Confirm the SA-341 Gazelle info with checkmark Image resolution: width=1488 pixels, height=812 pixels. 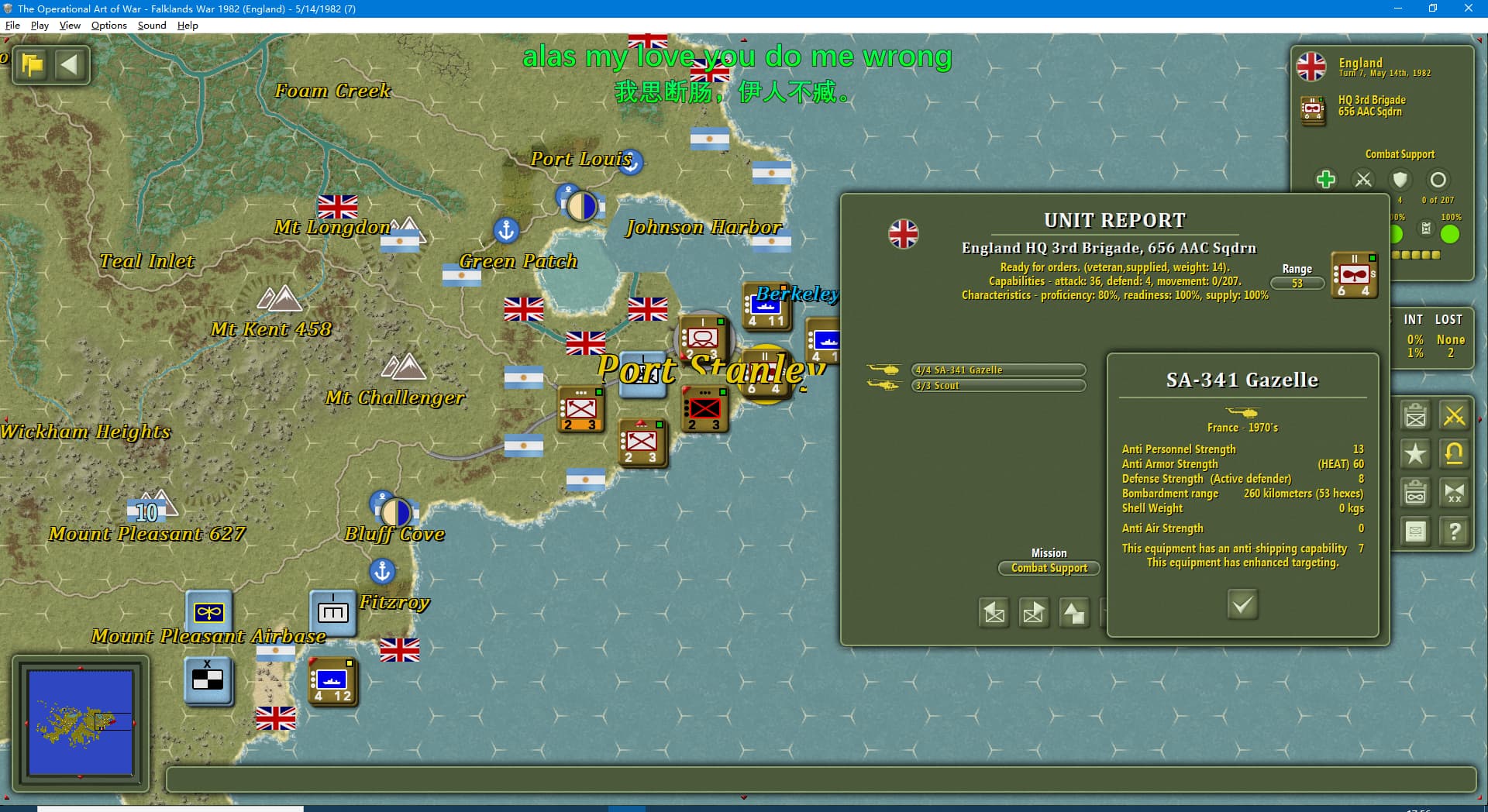(1242, 604)
